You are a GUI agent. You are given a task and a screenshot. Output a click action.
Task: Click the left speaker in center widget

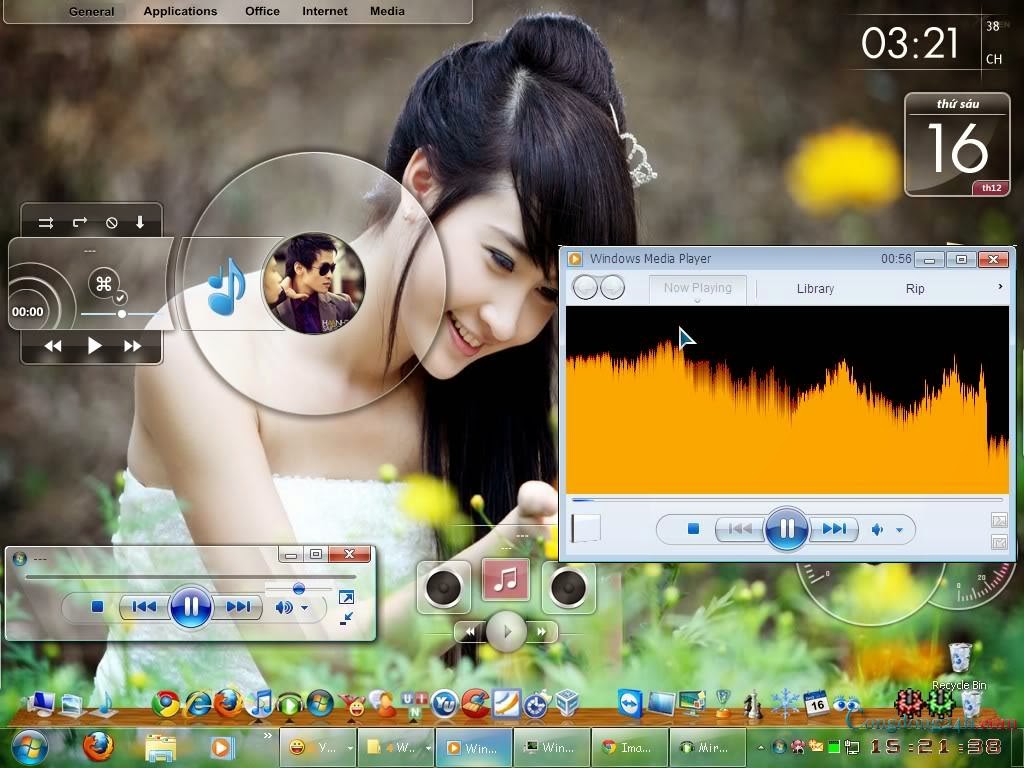[443, 586]
